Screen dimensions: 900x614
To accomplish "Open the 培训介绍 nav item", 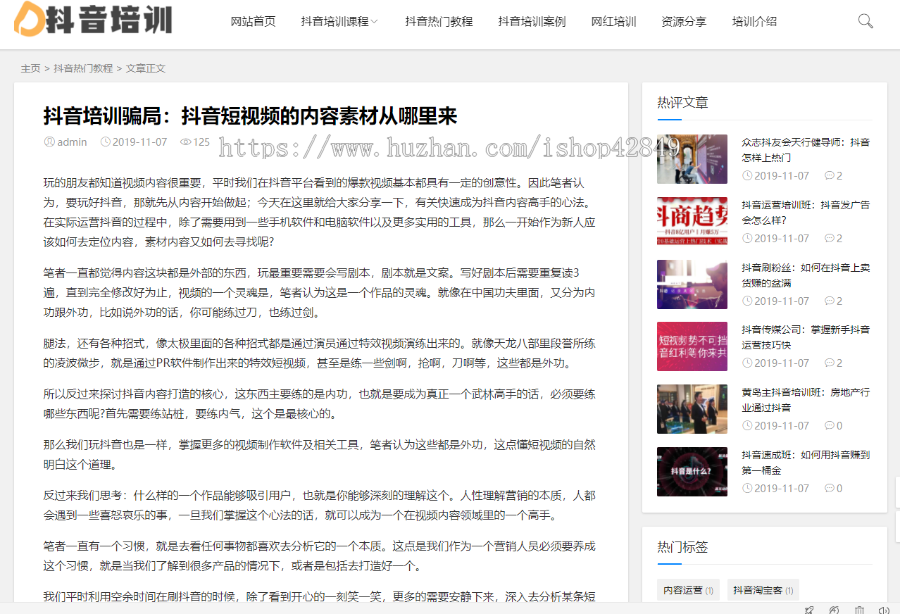I will click(x=754, y=22).
